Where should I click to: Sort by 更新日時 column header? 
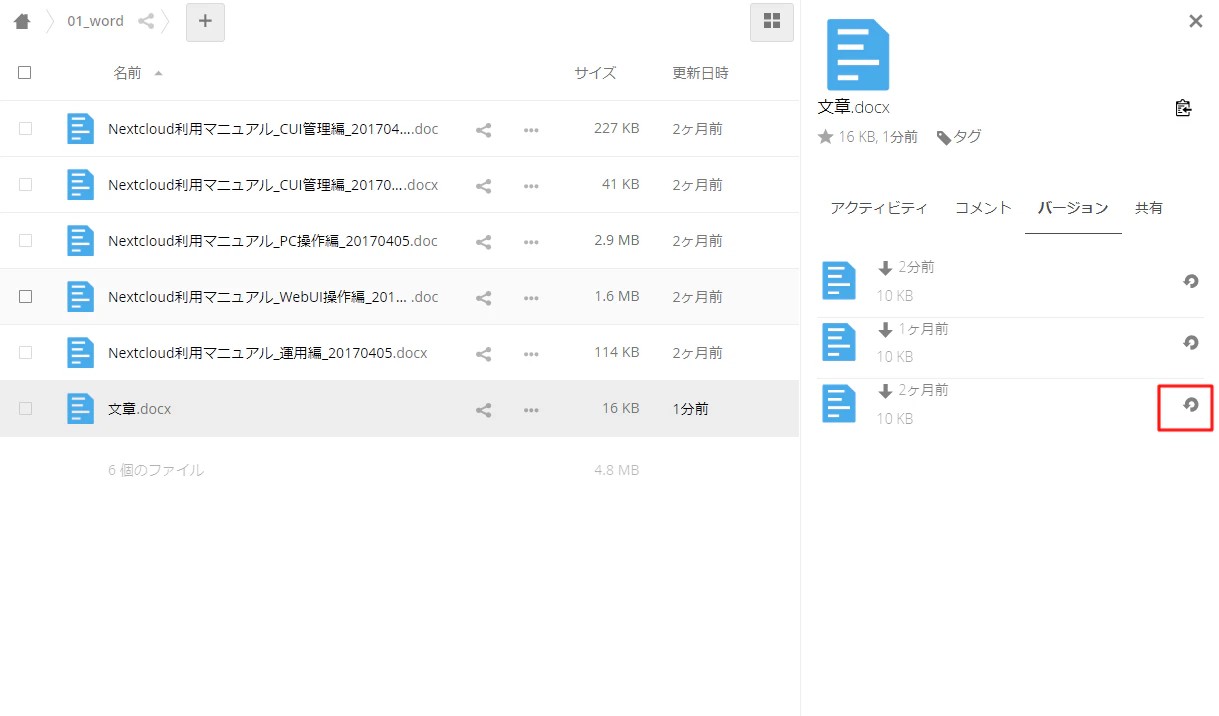coord(700,73)
